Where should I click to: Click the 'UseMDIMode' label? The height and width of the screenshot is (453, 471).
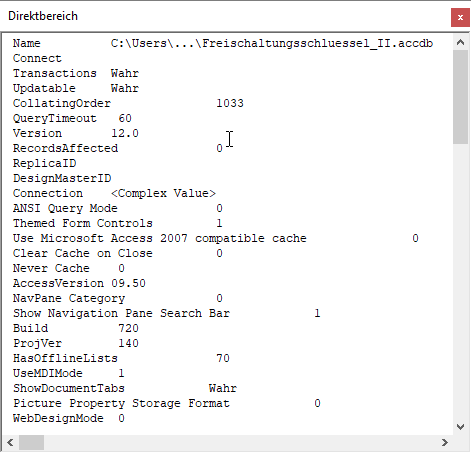pyautogui.click(x=48, y=373)
